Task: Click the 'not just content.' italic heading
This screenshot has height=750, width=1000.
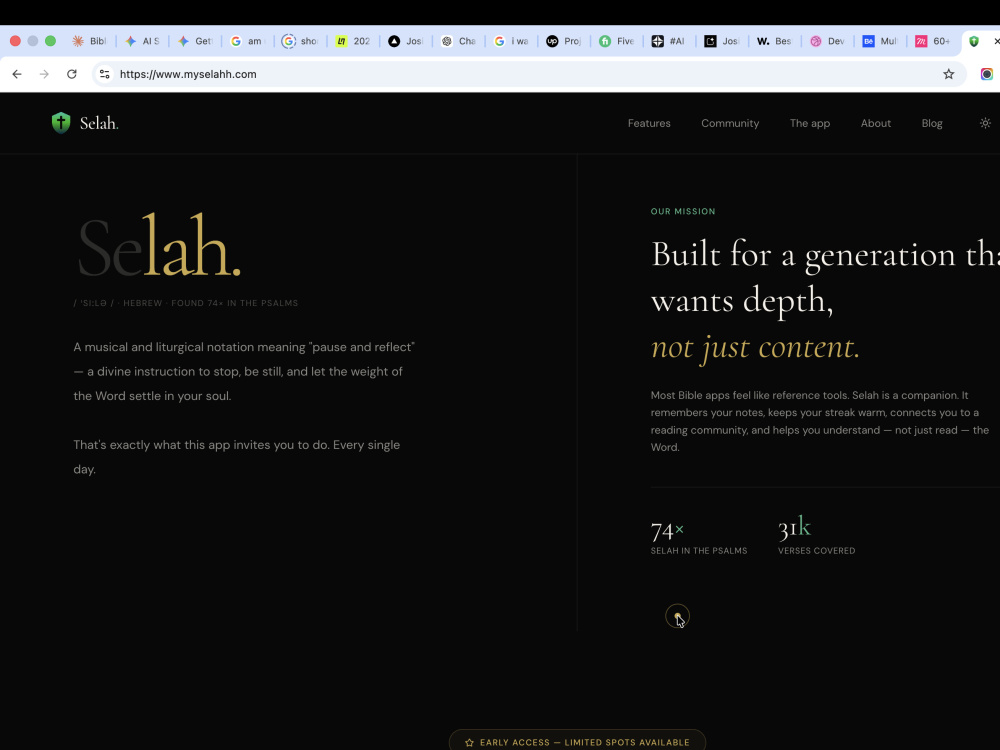Action: [755, 348]
